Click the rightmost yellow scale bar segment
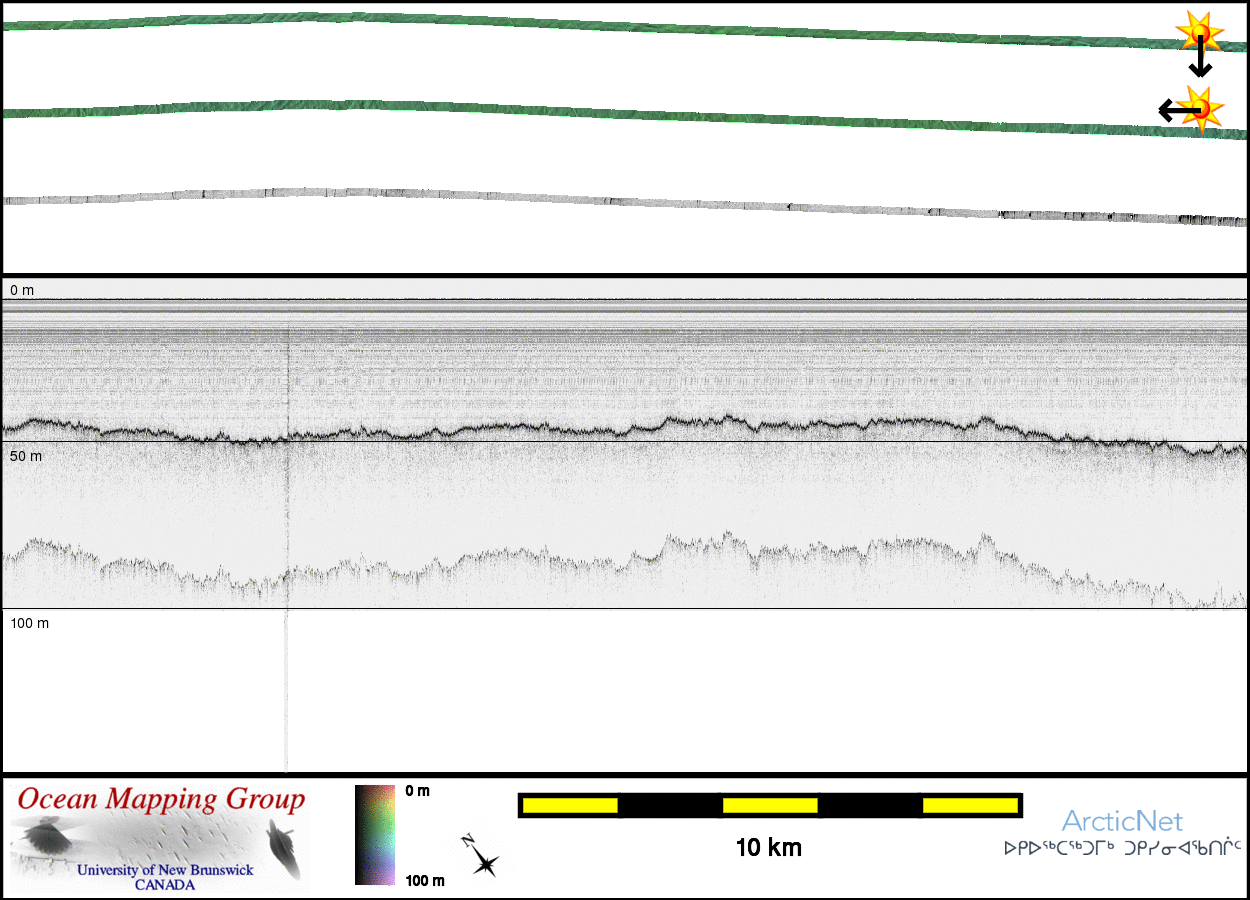This screenshot has width=1250, height=900. (x=969, y=805)
